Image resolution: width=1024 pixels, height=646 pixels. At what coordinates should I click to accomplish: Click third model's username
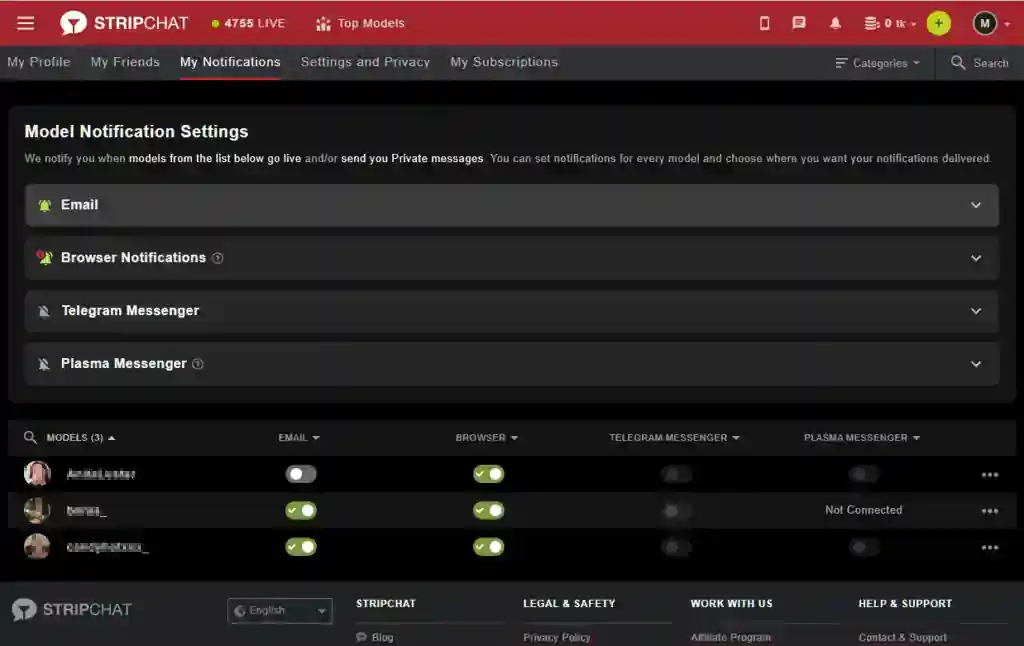107,547
